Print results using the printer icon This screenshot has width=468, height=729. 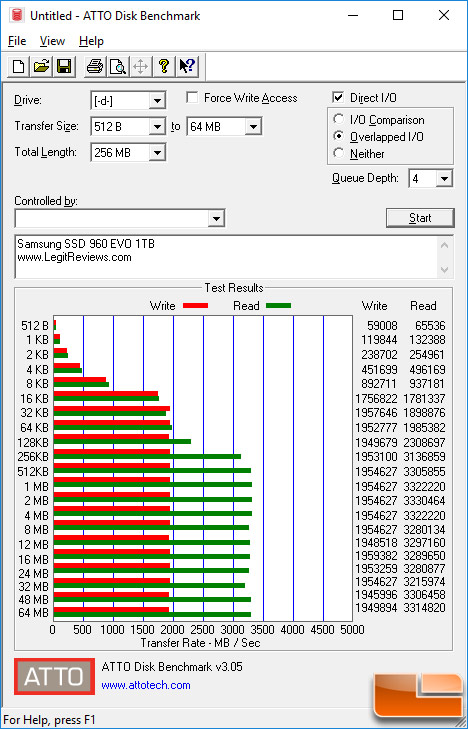point(95,66)
